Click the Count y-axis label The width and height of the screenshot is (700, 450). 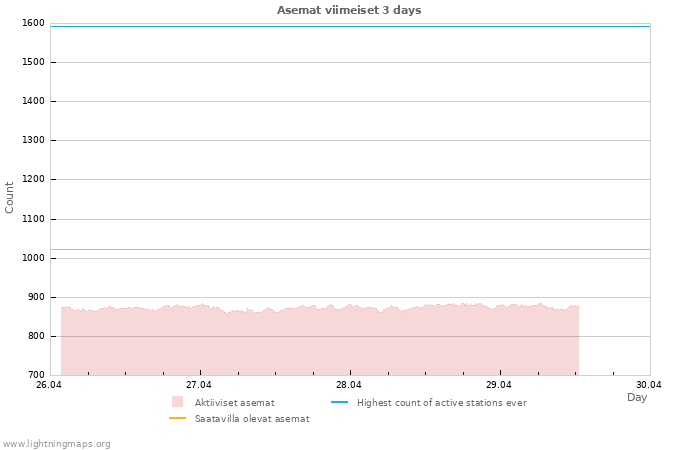[10, 197]
